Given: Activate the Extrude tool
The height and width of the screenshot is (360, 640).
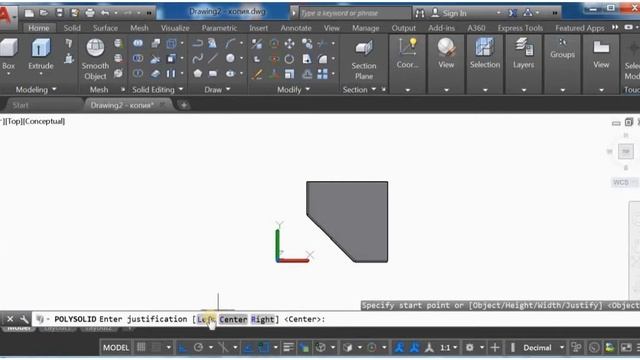Looking at the screenshot, I should [41, 54].
